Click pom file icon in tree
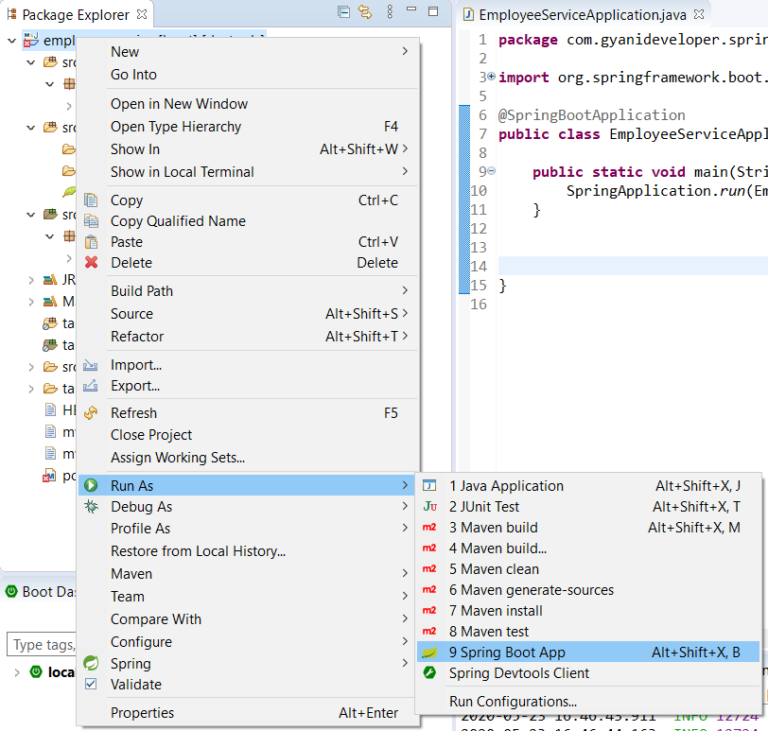This screenshot has height=731, width=768. [x=49, y=476]
